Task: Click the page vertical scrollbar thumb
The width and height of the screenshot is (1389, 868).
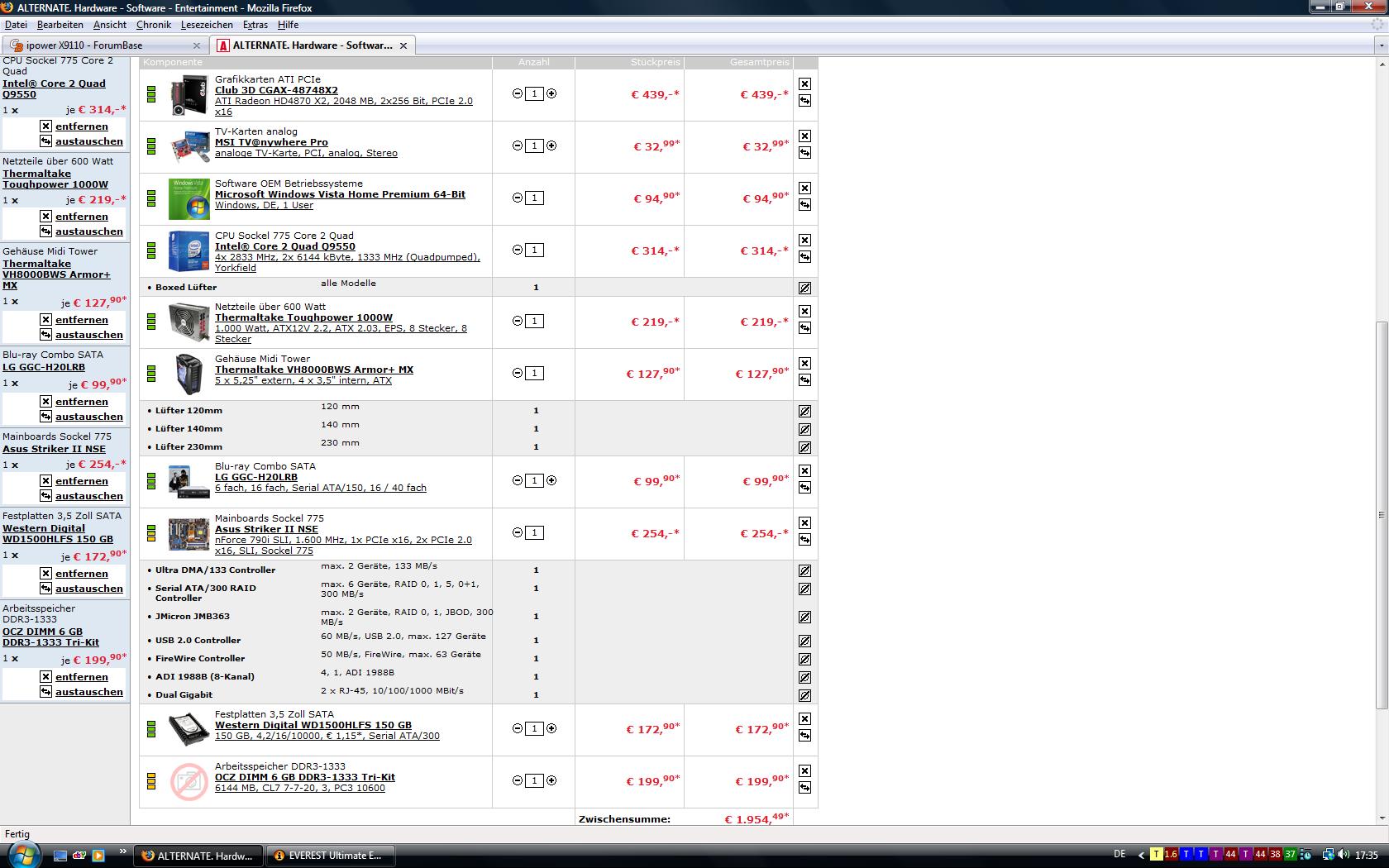Action: pos(1381,515)
